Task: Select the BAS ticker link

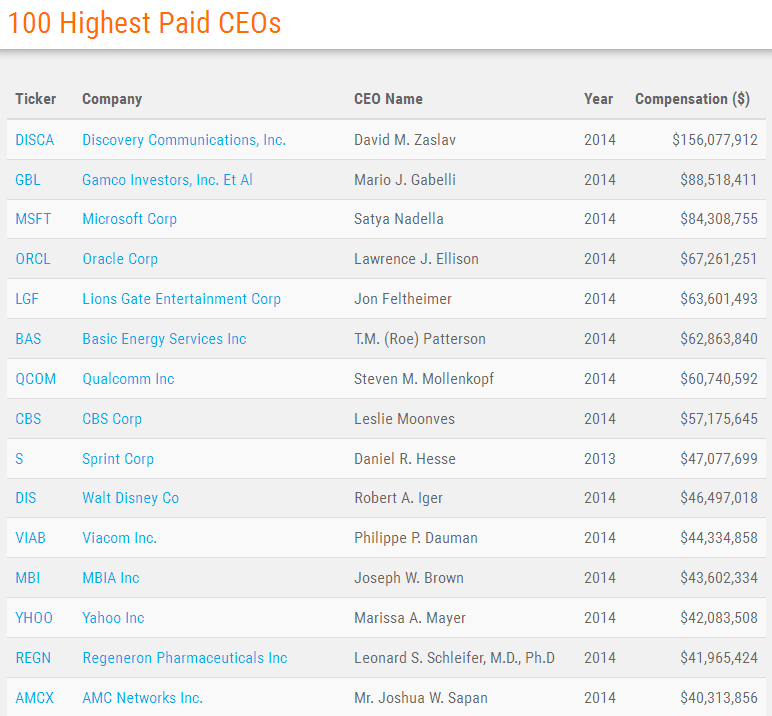Action: pyautogui.click(x=28, y=339)
